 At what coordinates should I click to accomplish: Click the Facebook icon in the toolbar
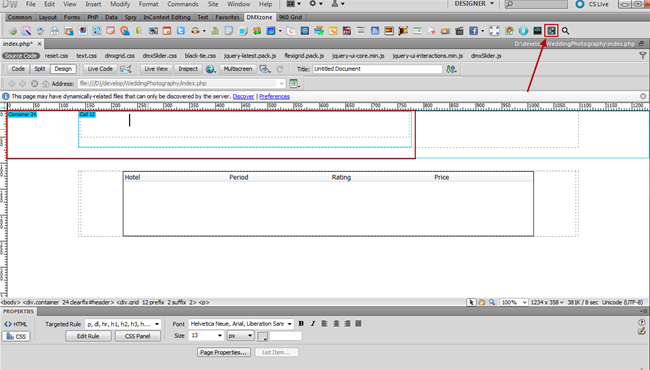coord(473,31)
